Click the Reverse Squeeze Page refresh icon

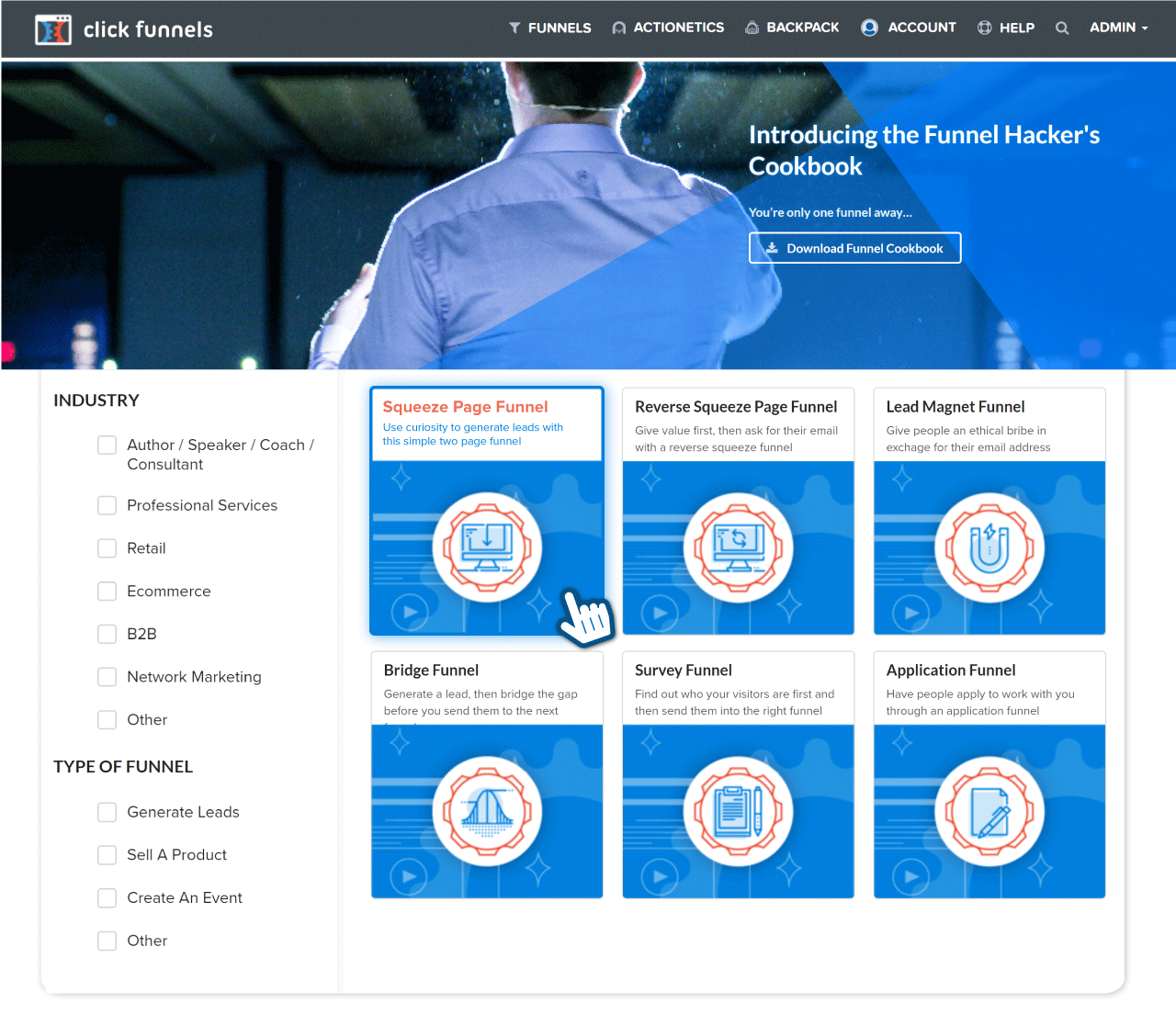point(738,548)
